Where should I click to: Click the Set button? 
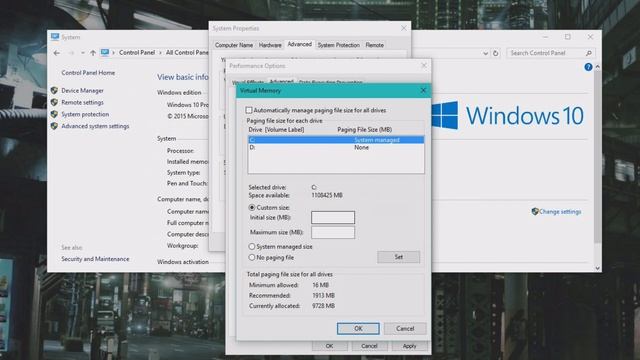(x=398, y=257)
